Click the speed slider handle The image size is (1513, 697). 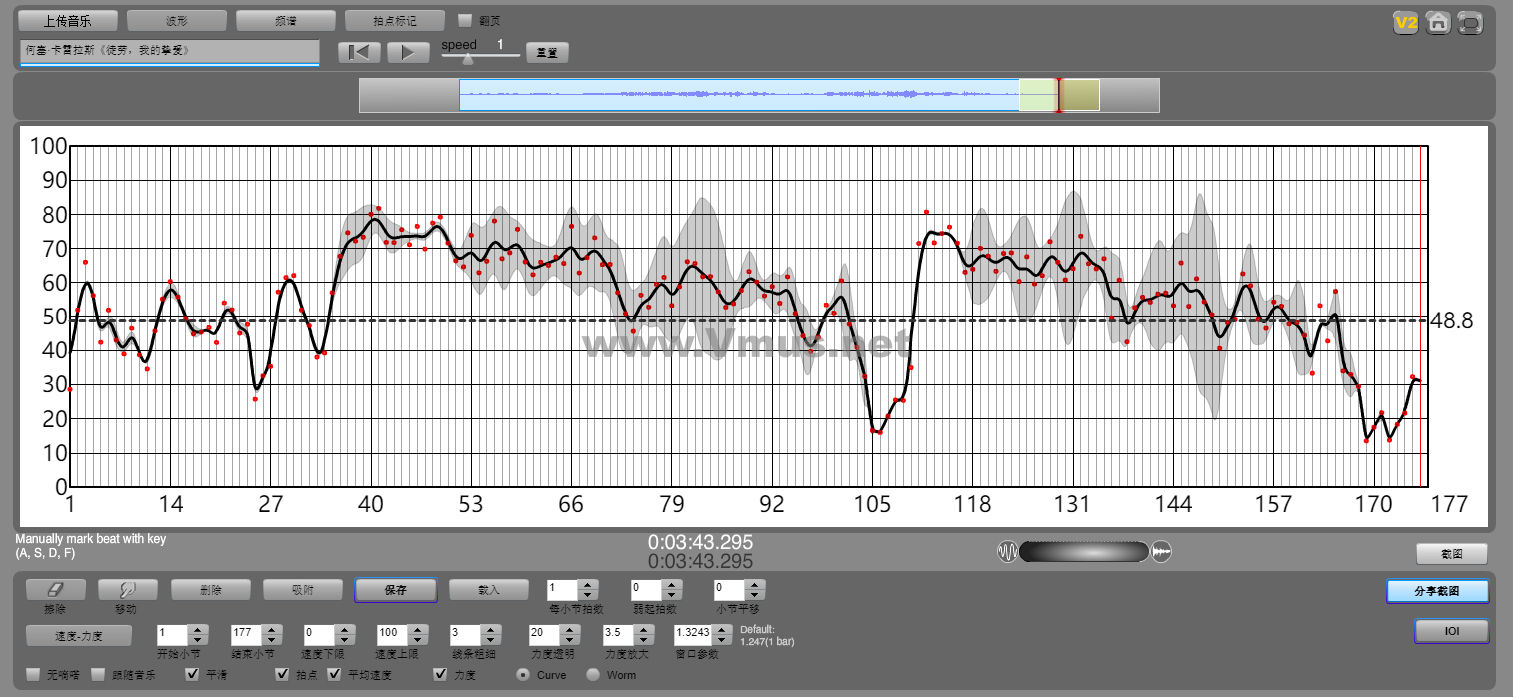(x=467, y=58)
